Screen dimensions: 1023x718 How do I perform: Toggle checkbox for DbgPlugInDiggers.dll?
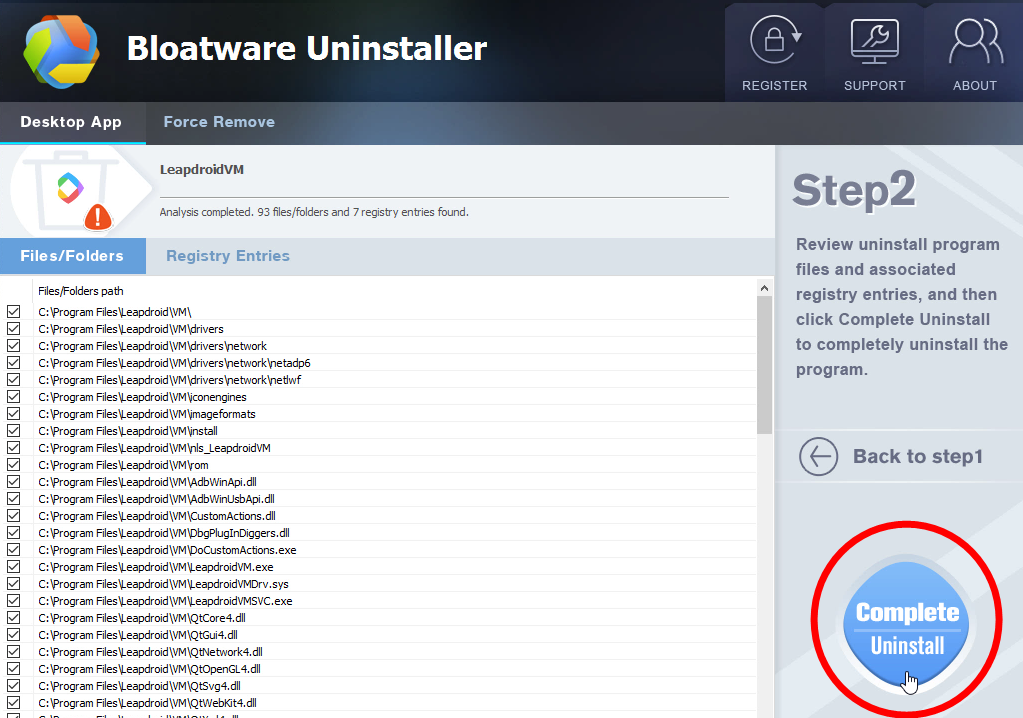click(x=14, y=533)
